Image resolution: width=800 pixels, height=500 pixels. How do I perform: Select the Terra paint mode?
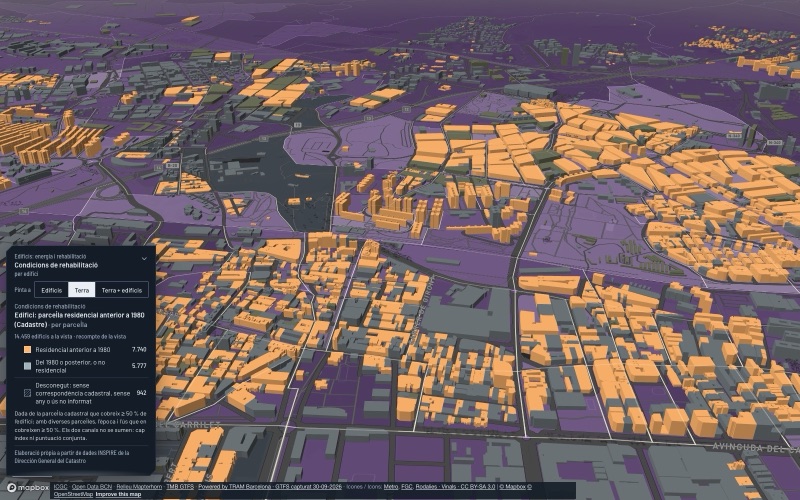[x=82, y=290]
